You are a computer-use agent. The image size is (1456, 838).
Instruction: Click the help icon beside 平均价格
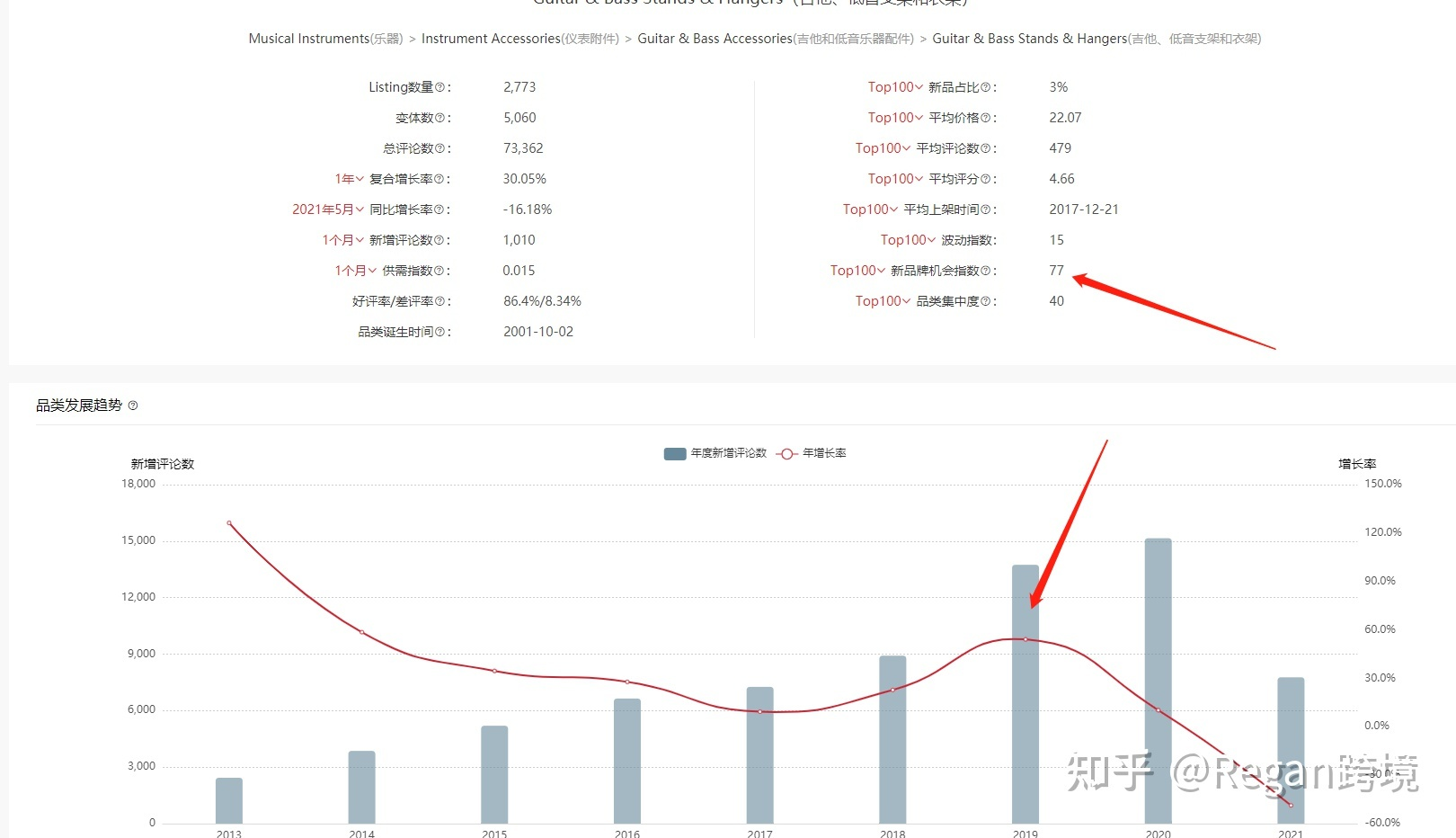coord(985,117)
